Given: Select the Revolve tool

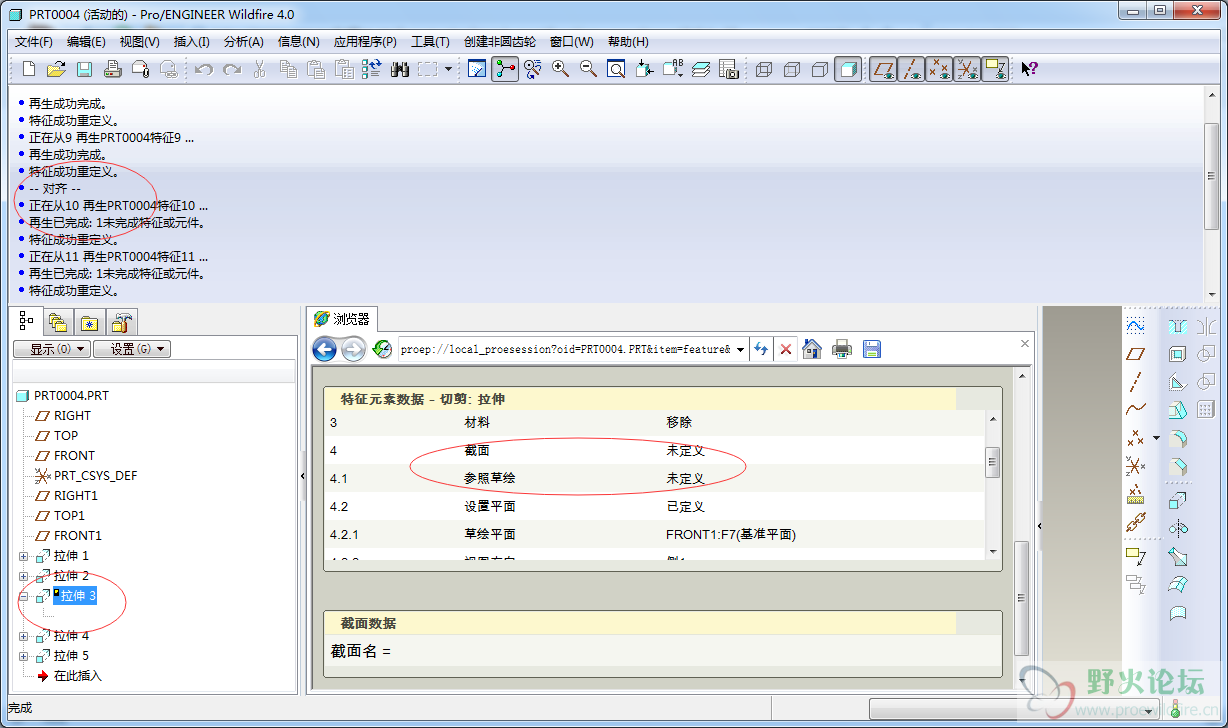Looking at the screenshot, I should (1177, 528).
